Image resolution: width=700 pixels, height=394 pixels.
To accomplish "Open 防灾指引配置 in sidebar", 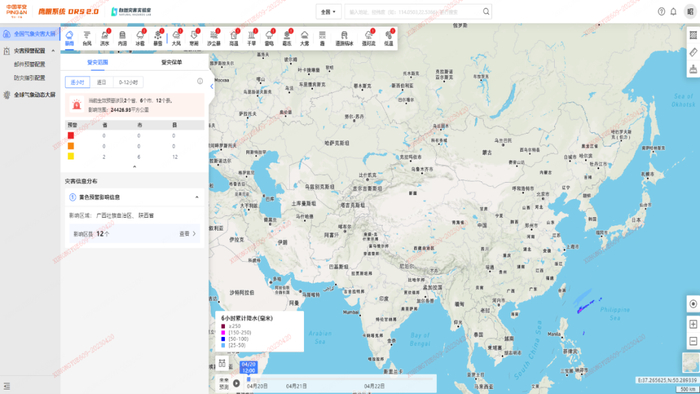I will tap(29, 78).
